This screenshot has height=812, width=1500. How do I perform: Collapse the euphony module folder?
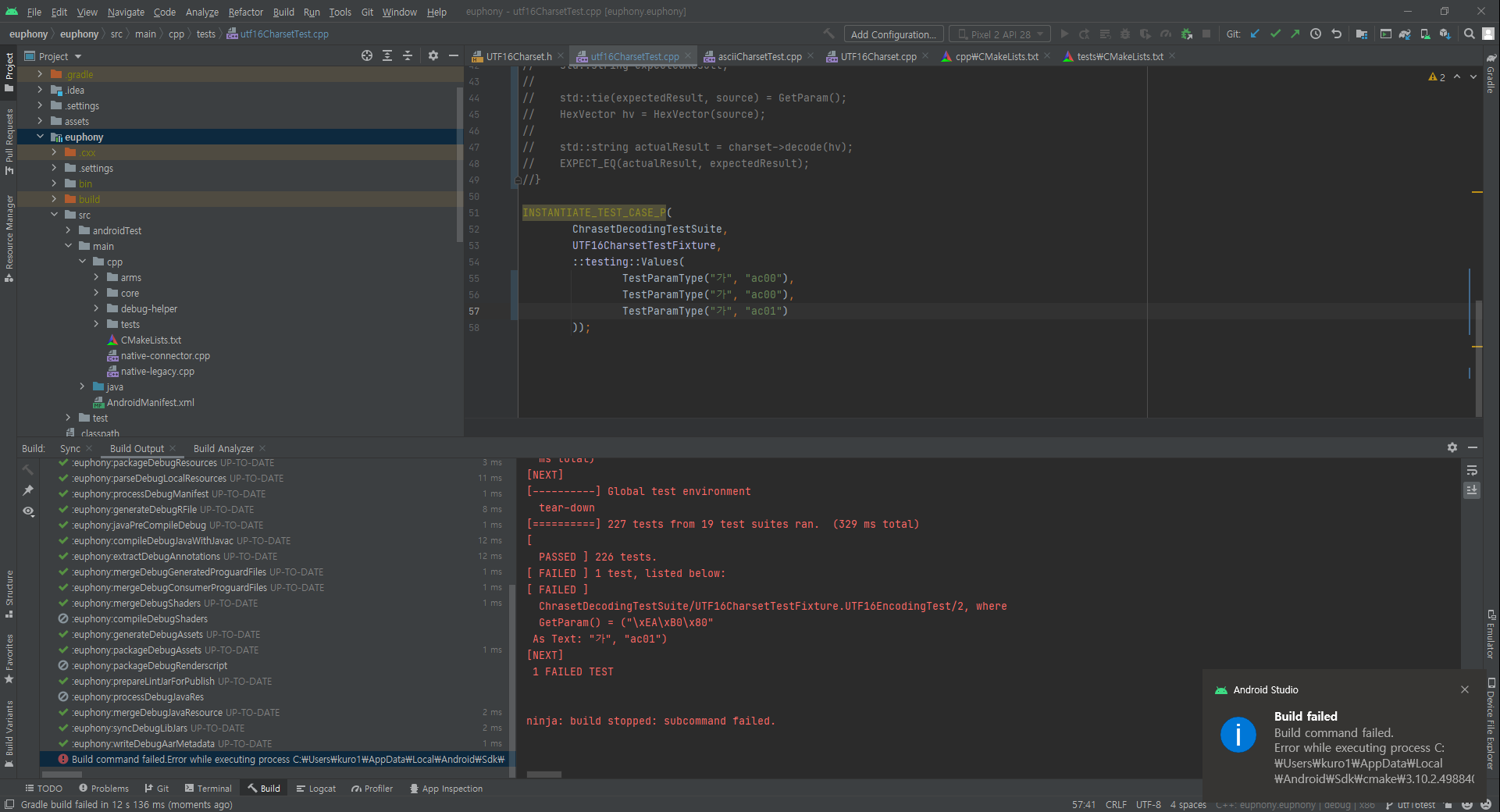[40, 137]
